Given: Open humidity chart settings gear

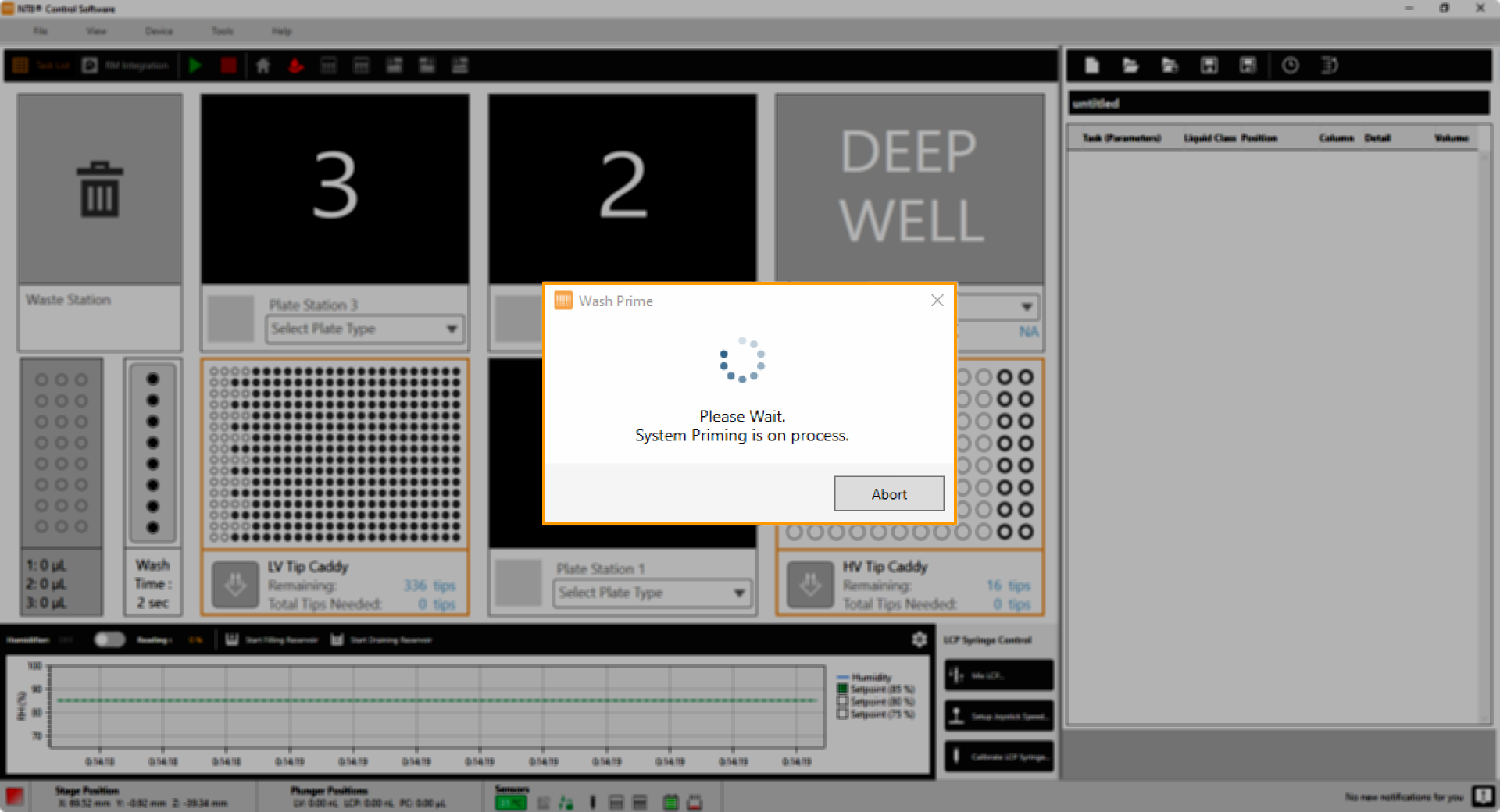Looking at the screenshot, I should click(919, 639).
